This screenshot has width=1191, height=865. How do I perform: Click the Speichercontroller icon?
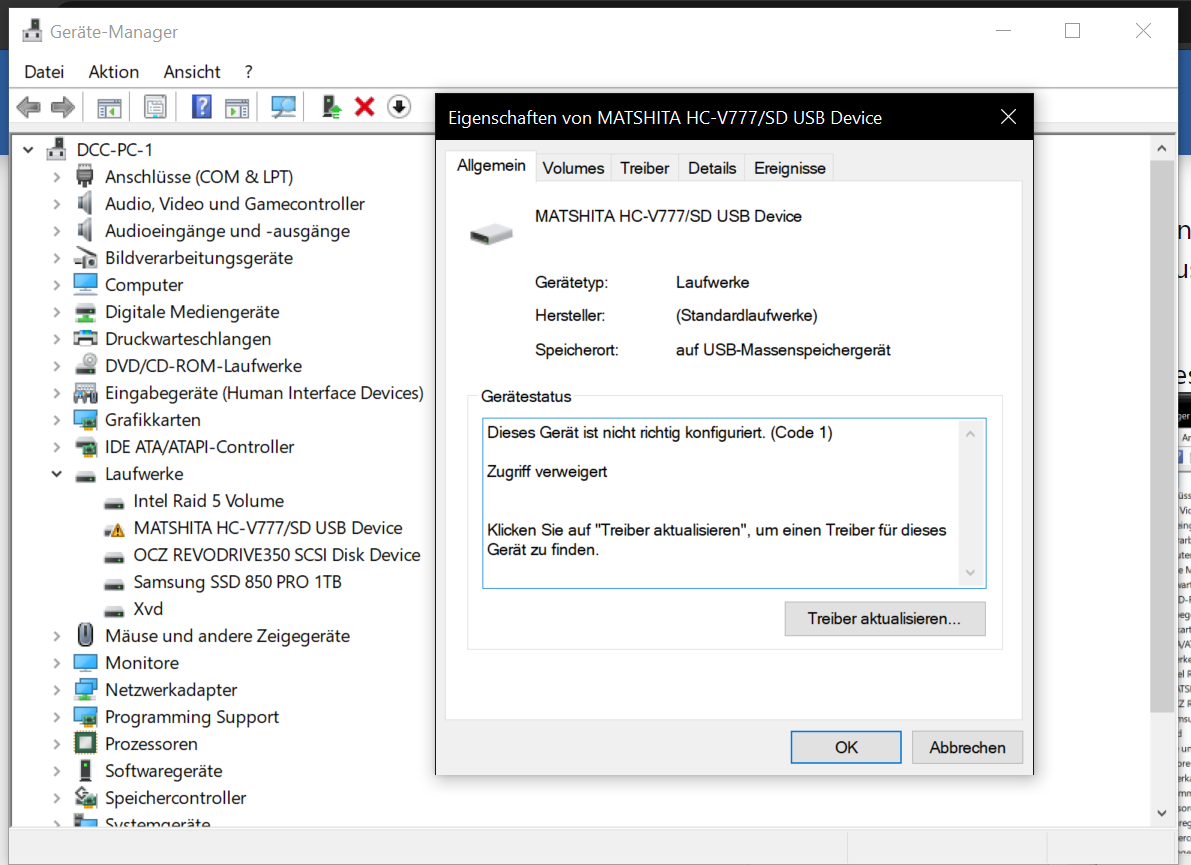tap(85, 797)
